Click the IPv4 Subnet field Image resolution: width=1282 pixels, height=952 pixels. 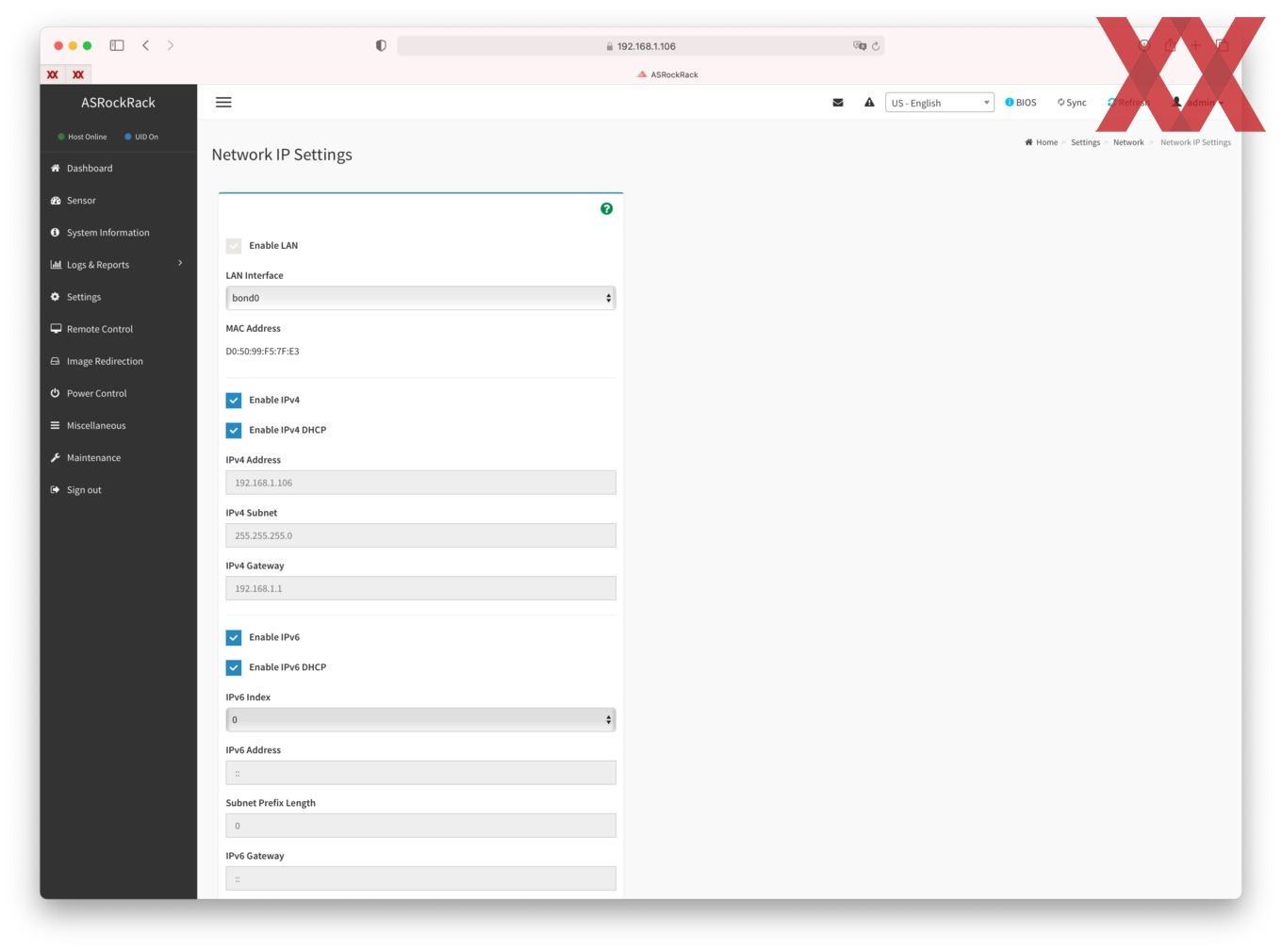[420, 535]
